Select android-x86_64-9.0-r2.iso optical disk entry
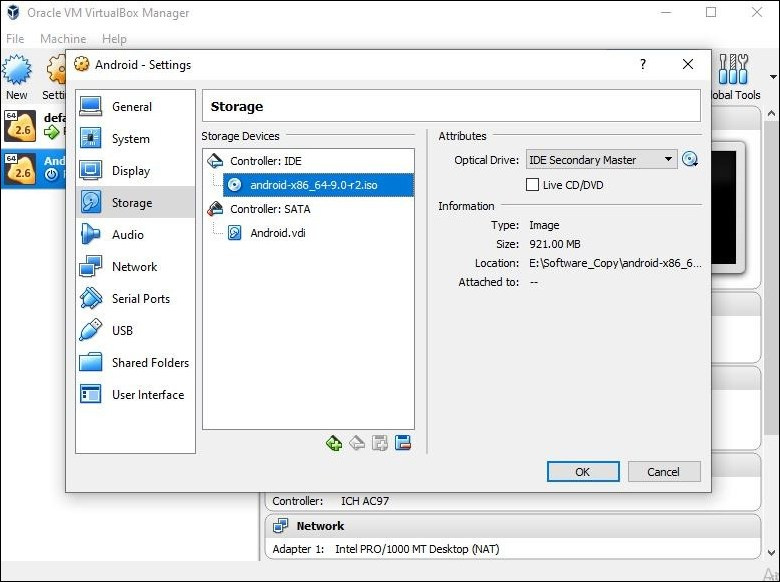The height and width of the screenshot is (582, 780). (318, 185)
